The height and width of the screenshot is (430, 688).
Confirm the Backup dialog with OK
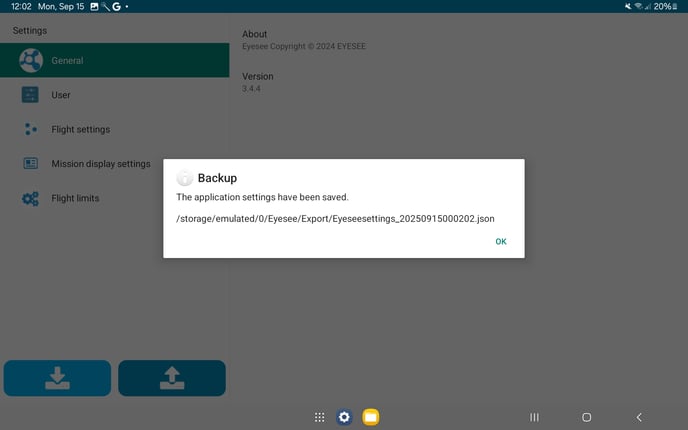[501, 241]
